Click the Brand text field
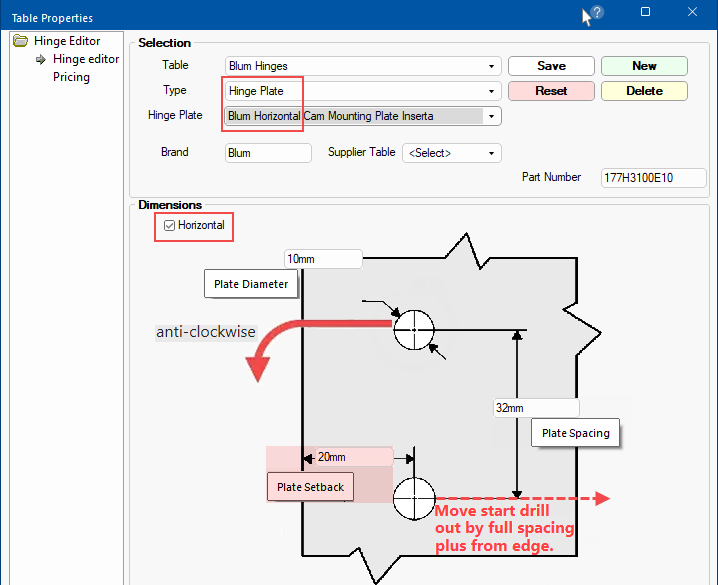Image resolution: width=718 pixels, height=585 pixels. (x=268, y=153)
